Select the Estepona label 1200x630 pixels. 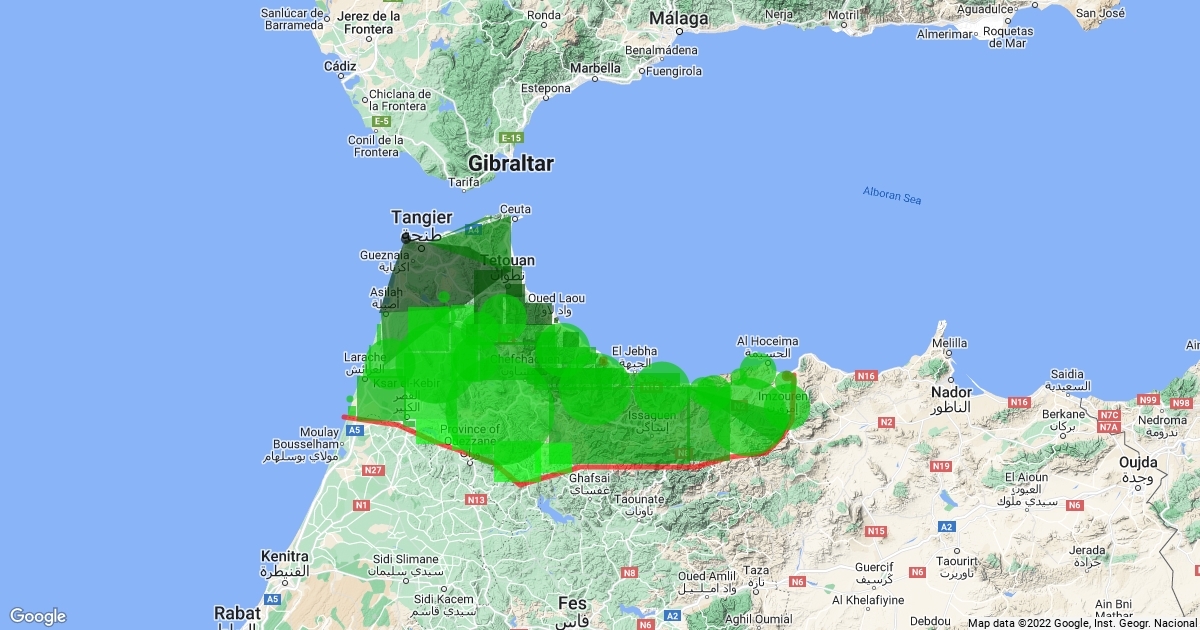click(545, 88)
